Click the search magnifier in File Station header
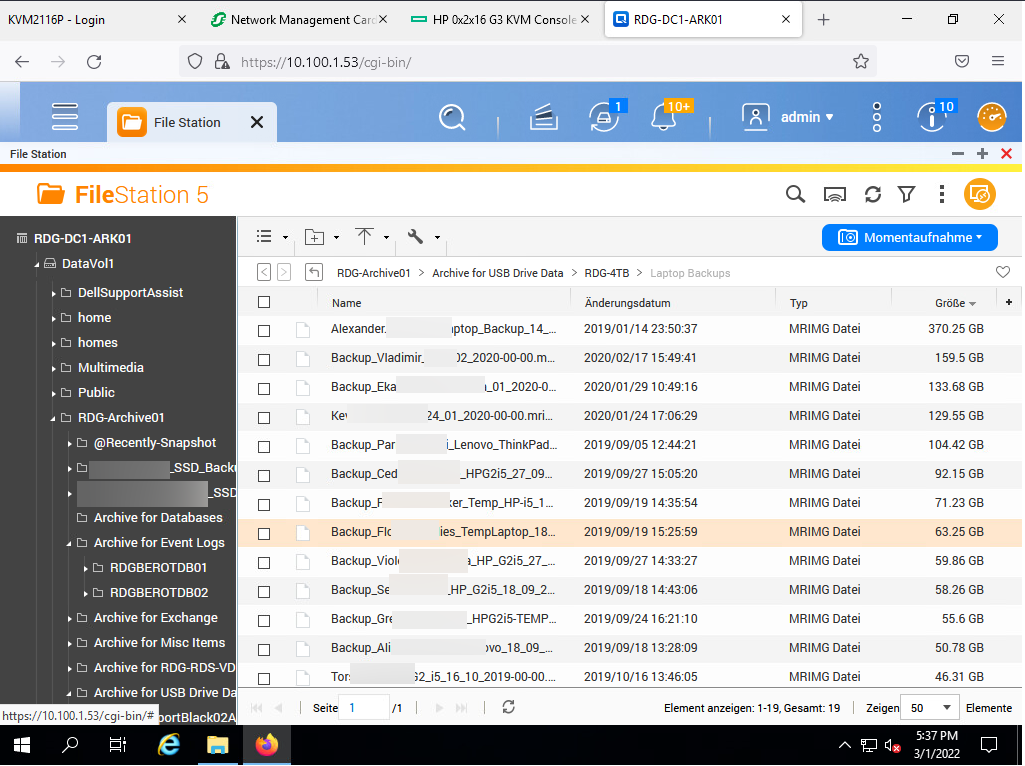The width and height of the screenshot is (1025, 766). point(795,194)
